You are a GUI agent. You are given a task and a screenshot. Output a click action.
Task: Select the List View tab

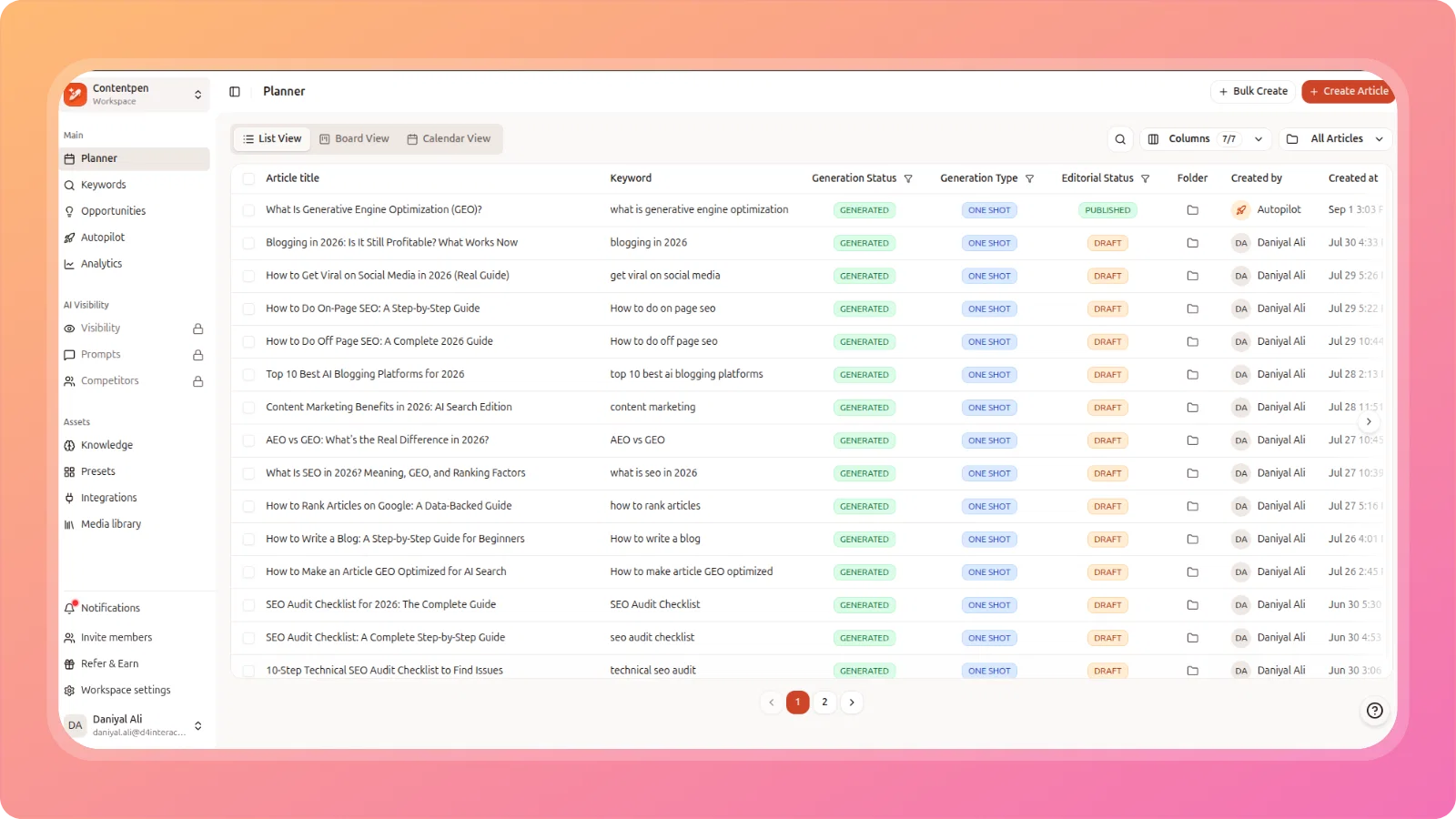[x=272, y=139]
